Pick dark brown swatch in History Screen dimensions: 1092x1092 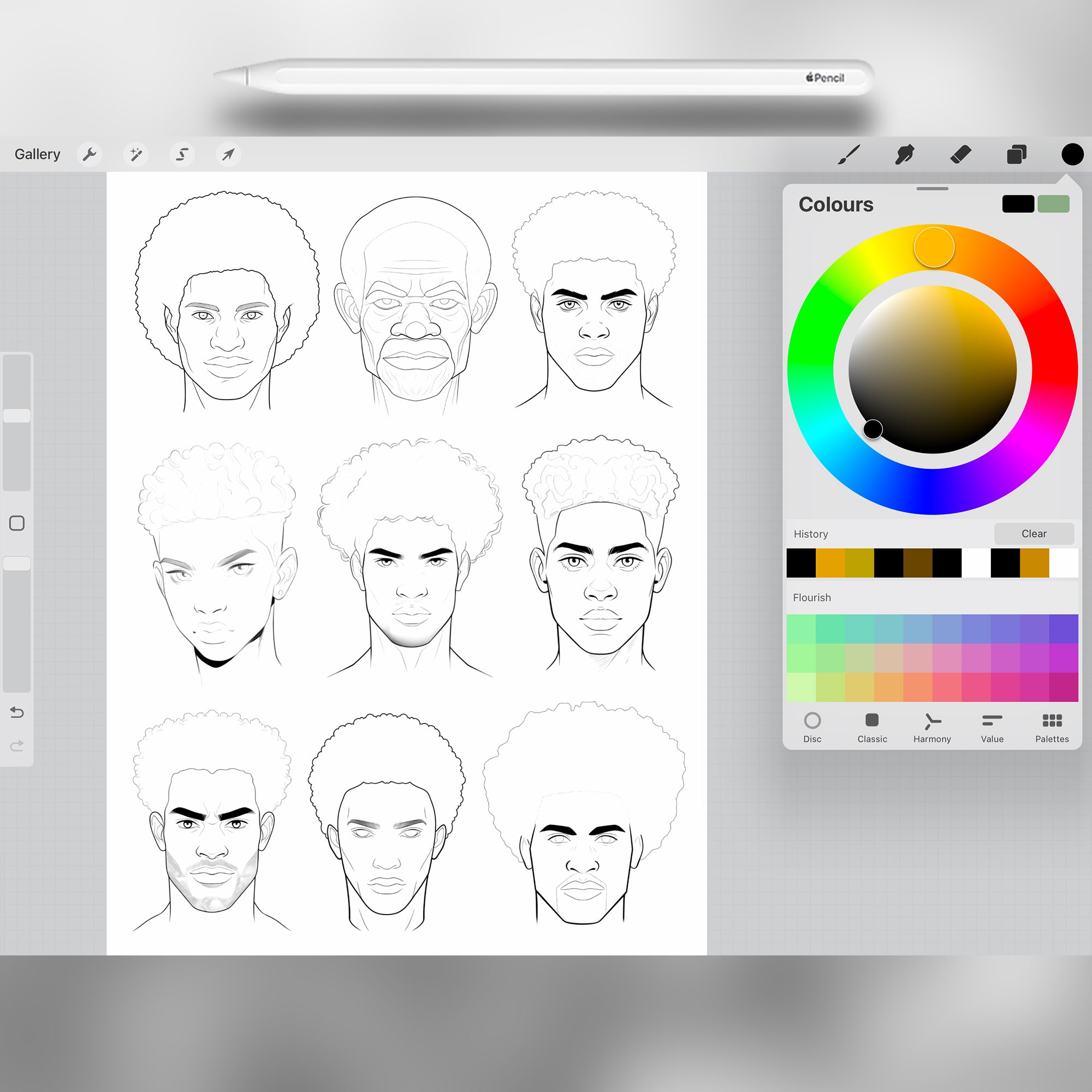click(x=918, y=562)
